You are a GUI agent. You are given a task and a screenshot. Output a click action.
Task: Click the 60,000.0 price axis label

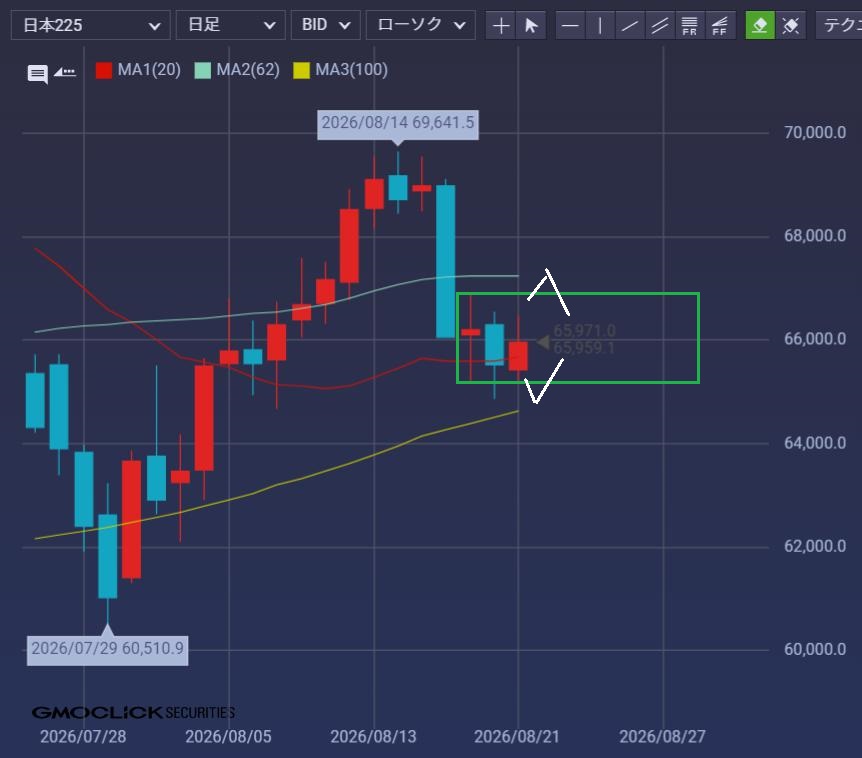pos(815,650)
